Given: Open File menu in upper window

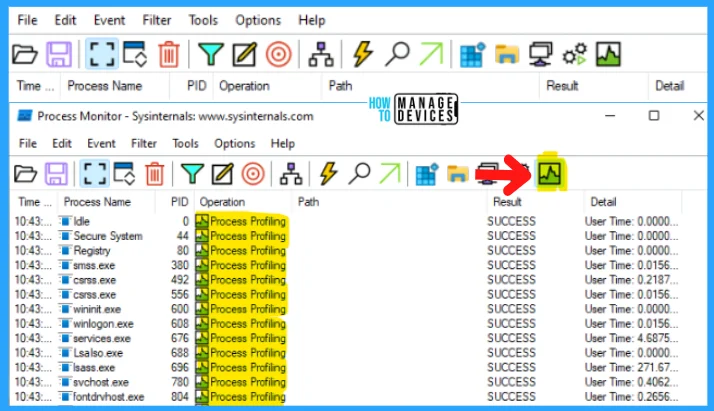Looking at the screenshot, I should tap(27, 20).
